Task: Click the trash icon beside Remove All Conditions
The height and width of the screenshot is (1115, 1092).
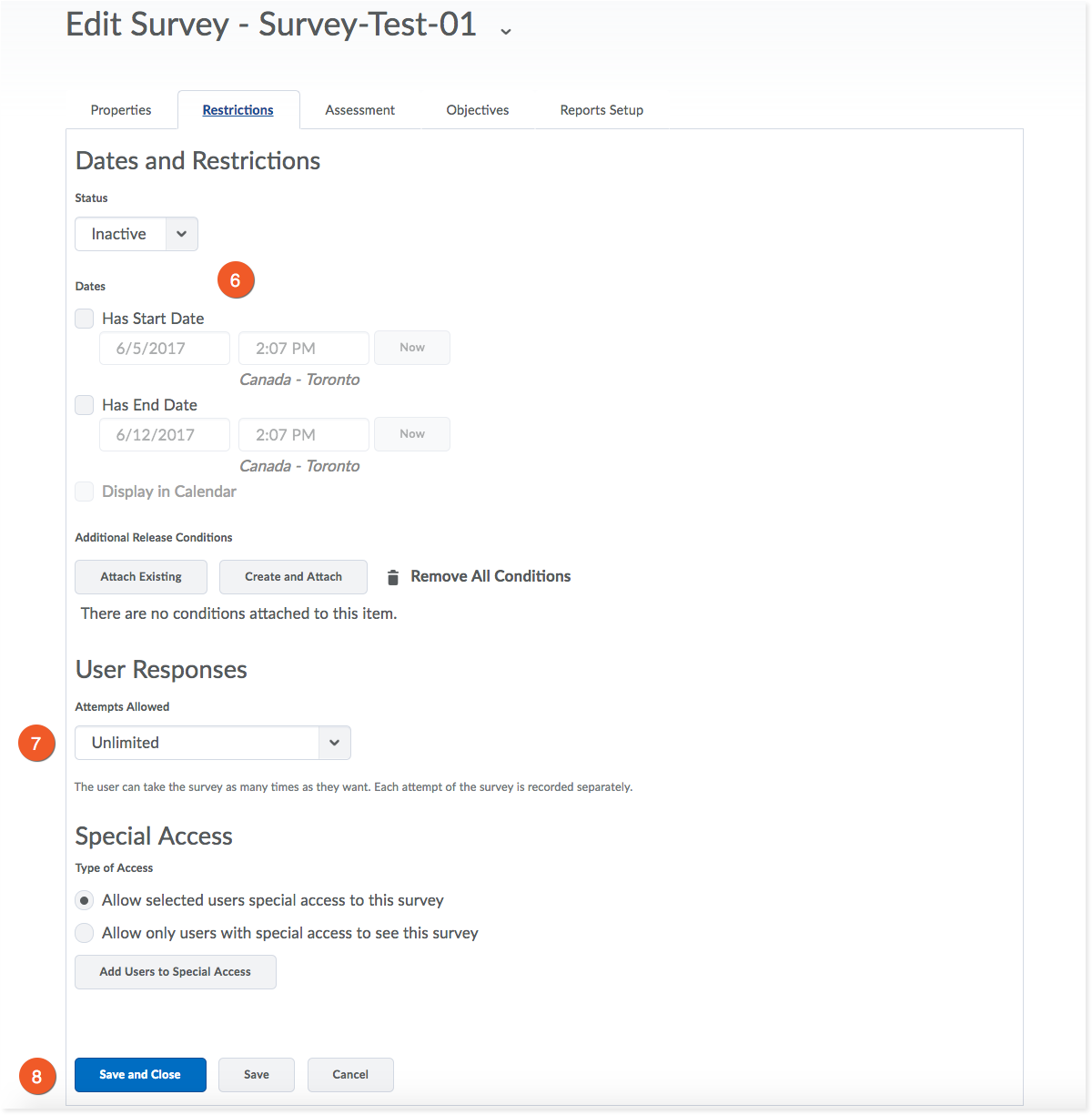Action: coord(393,577)
